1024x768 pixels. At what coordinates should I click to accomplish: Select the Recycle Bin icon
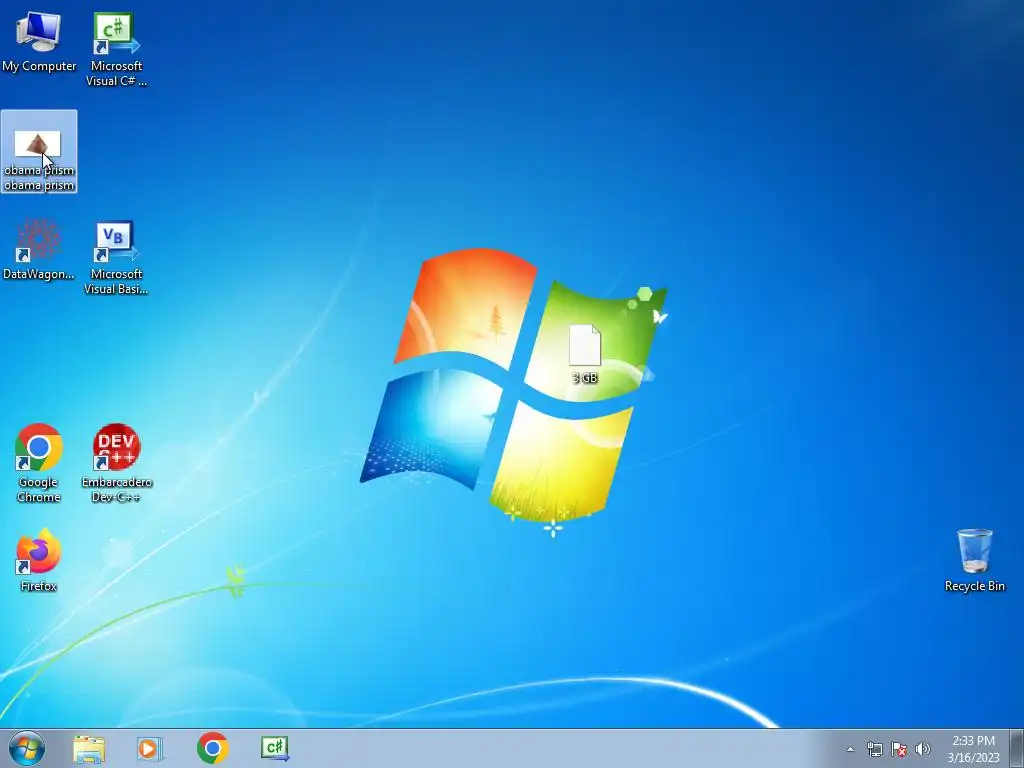click(x=974, y=560)
